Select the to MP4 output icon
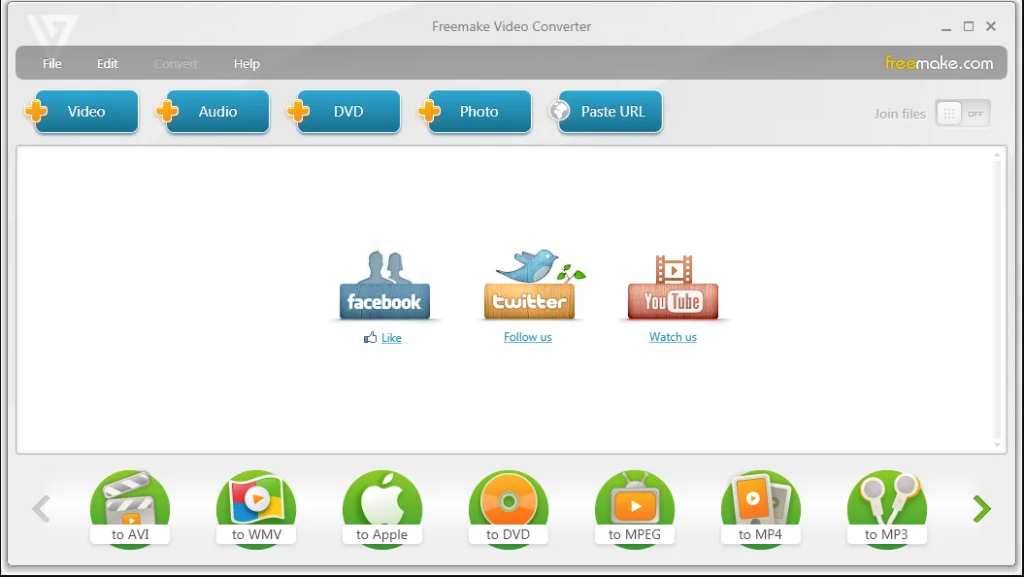Screen dimensions: 1024x577 pos(760,509)
